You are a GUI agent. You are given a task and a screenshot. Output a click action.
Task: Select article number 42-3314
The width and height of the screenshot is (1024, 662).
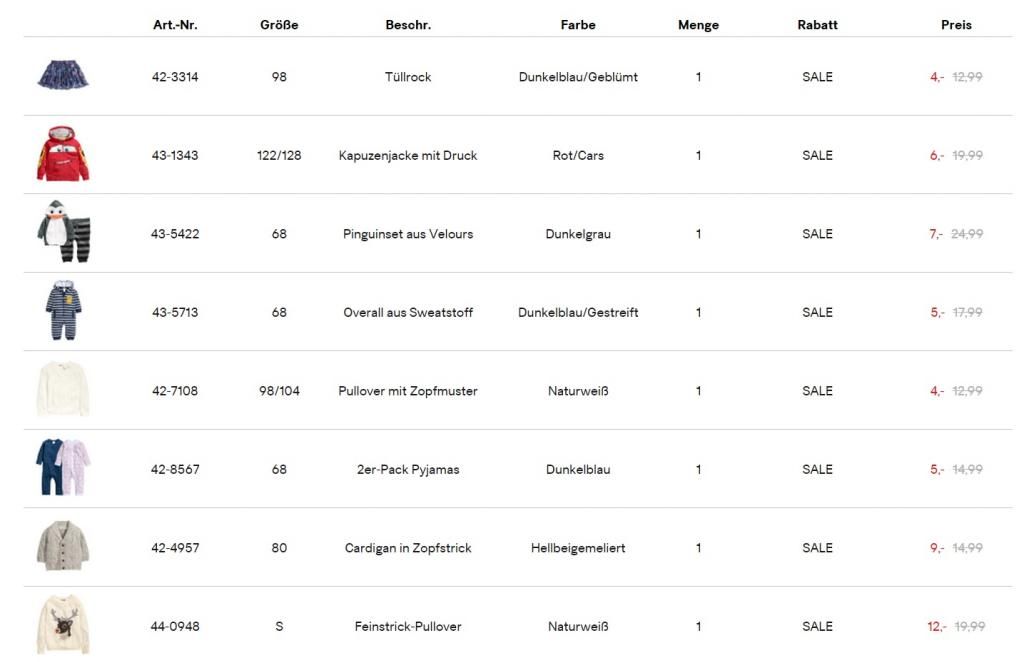[x=175, y=77]
